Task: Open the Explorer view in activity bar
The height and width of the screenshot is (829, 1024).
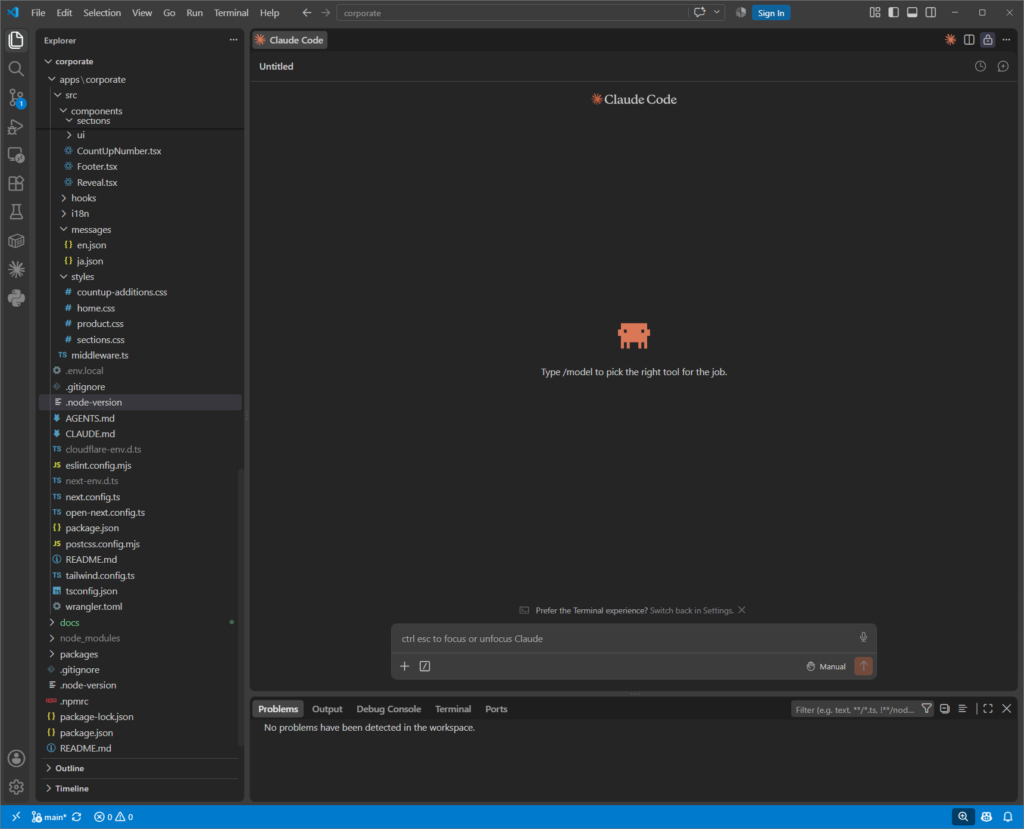Action: (x=16, y=41)
